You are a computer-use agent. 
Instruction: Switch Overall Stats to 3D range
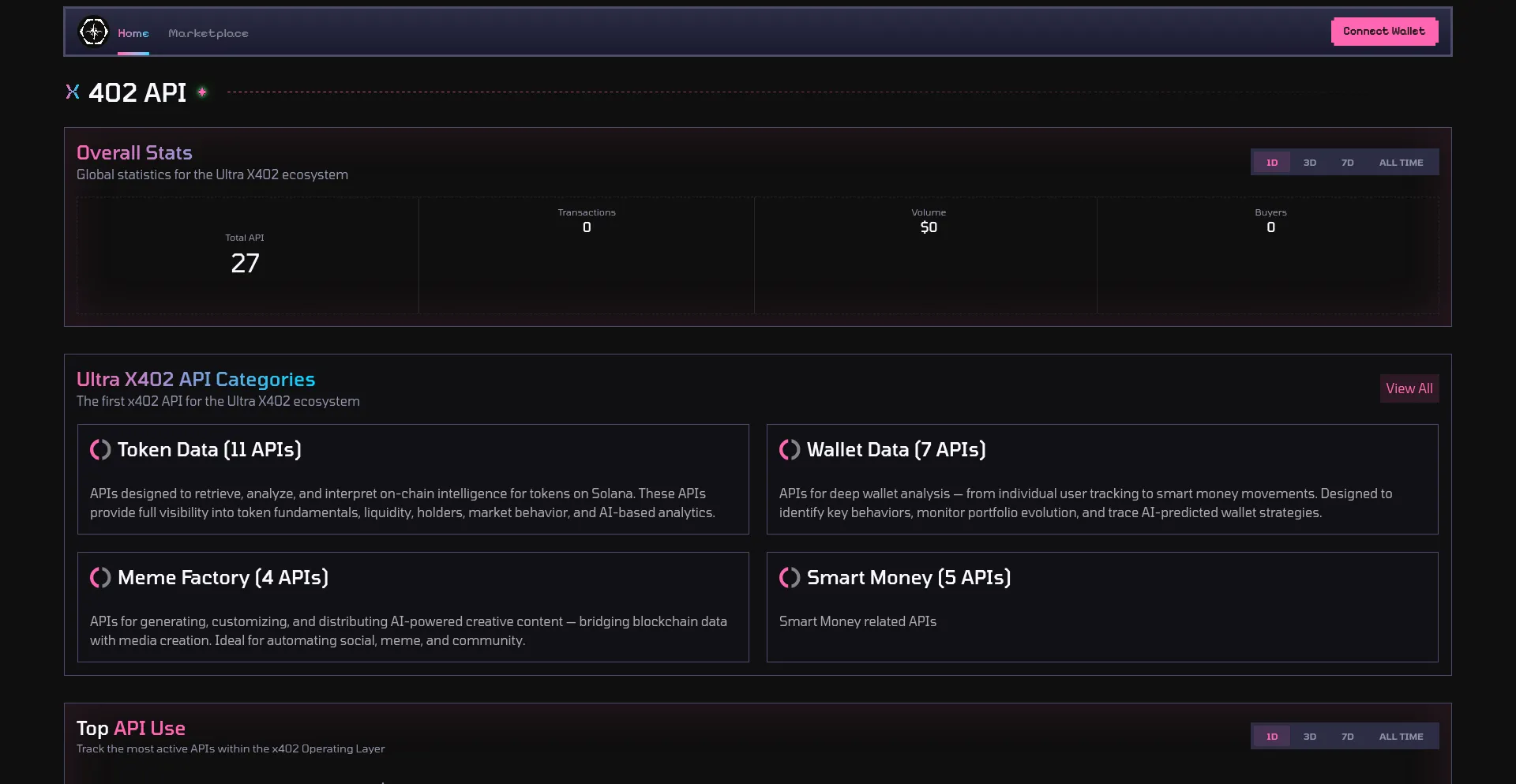pyautogui.click(x=1310, y=163)
